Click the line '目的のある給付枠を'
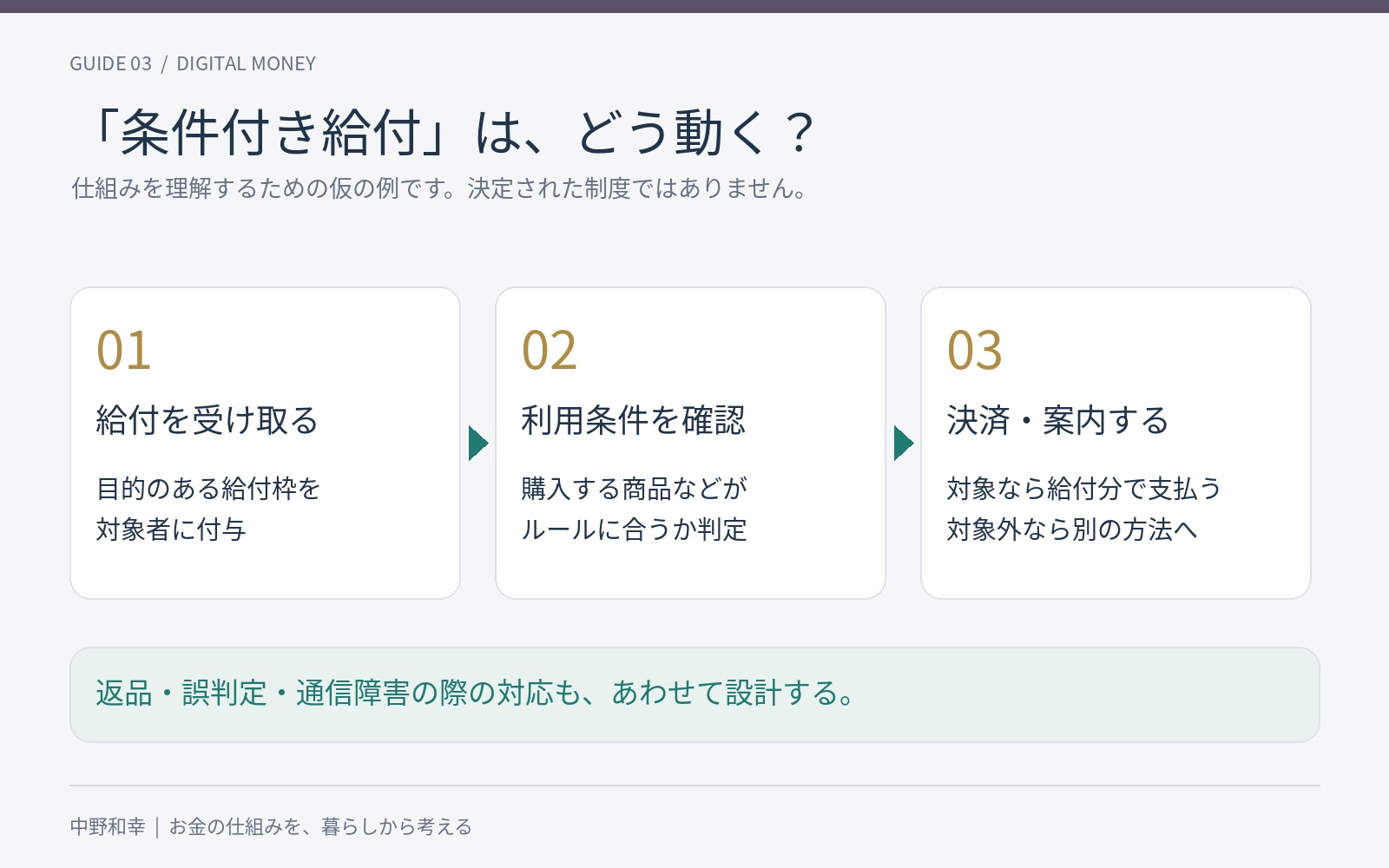The image size is (1389, 868). (208, 489)
